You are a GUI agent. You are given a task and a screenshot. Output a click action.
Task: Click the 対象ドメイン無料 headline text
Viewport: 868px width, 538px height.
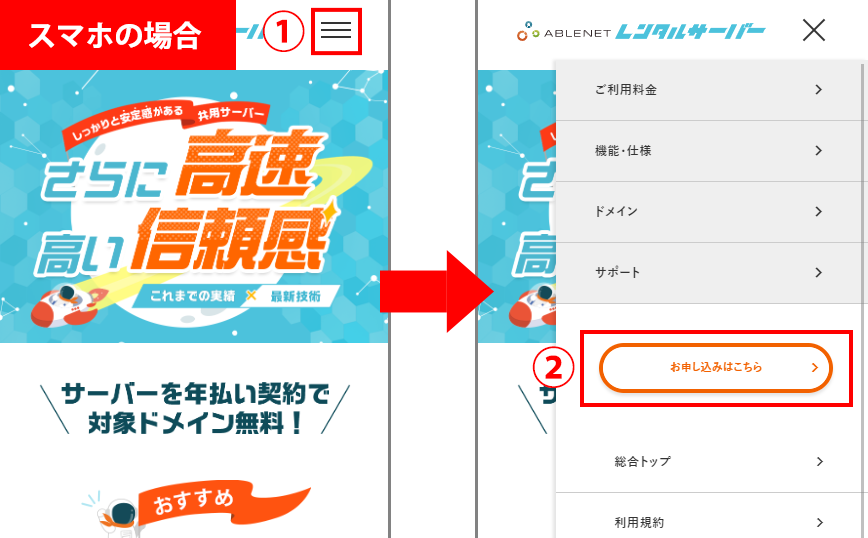(195, 424)
